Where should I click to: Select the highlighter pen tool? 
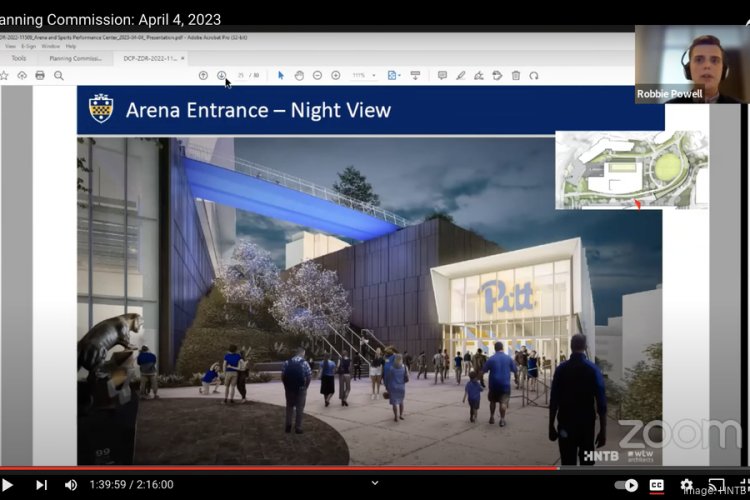pos(461,76)
